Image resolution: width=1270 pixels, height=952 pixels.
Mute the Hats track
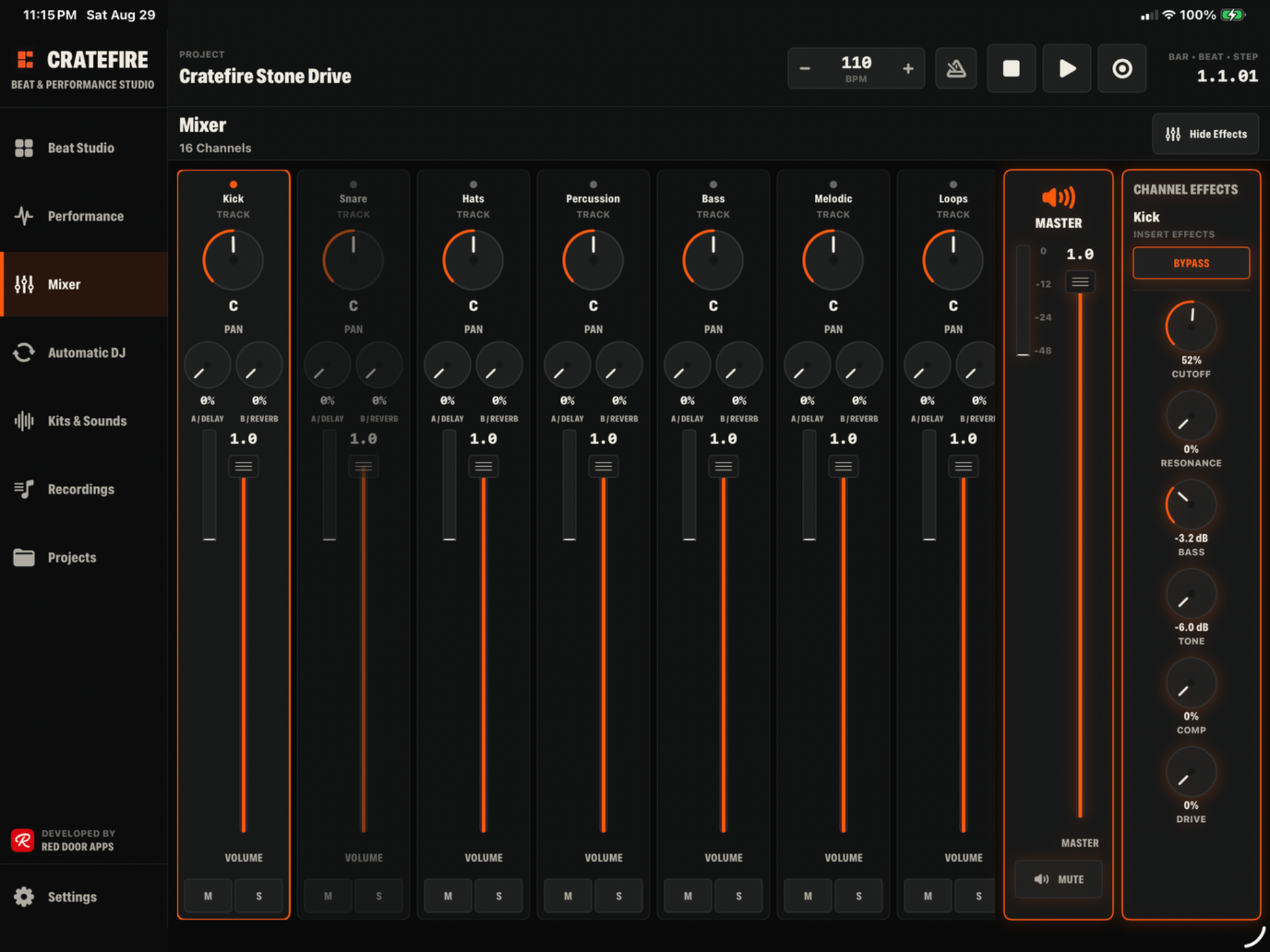(448, 896)
